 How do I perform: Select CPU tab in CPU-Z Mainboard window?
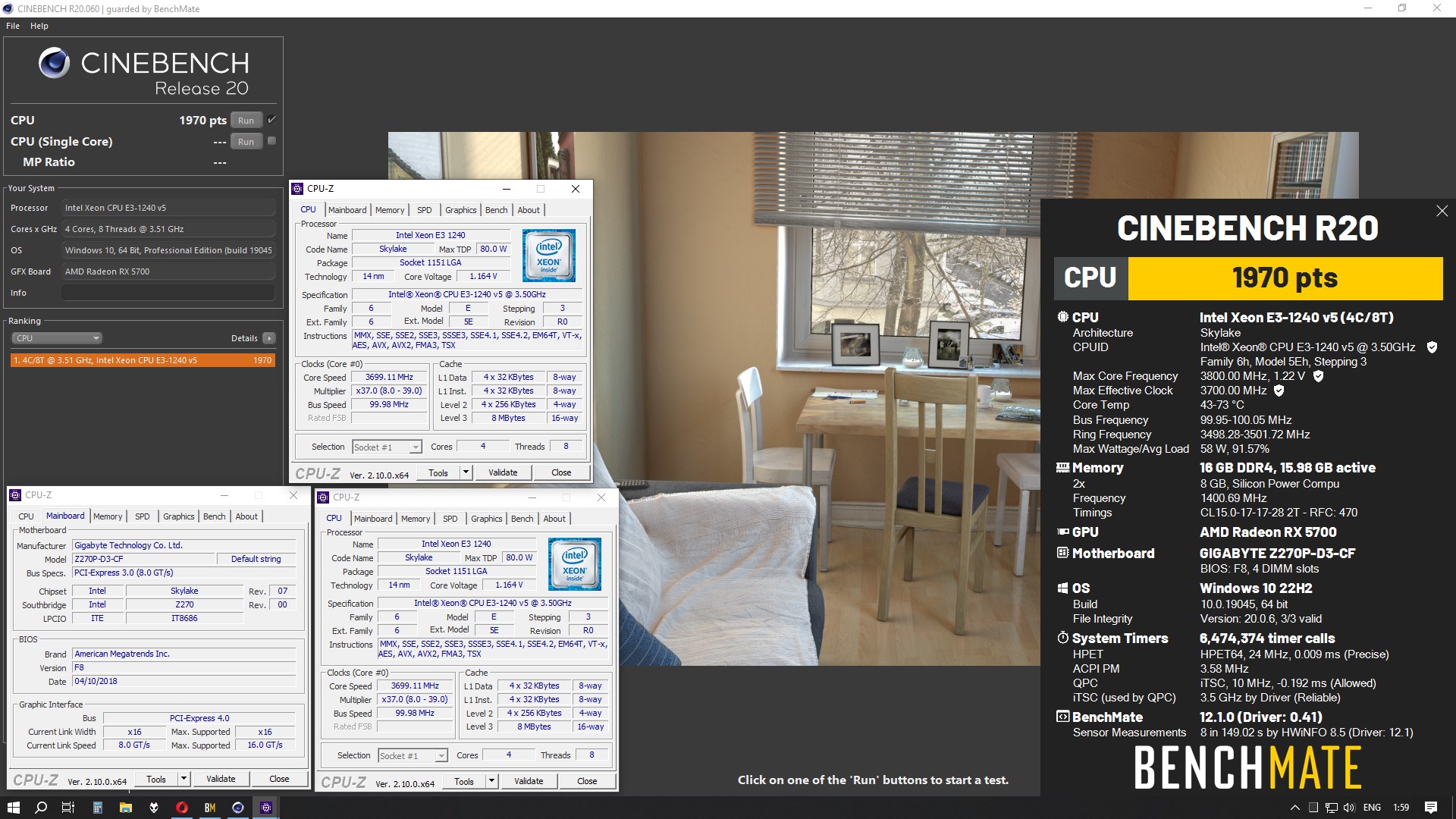coord(26,516)
